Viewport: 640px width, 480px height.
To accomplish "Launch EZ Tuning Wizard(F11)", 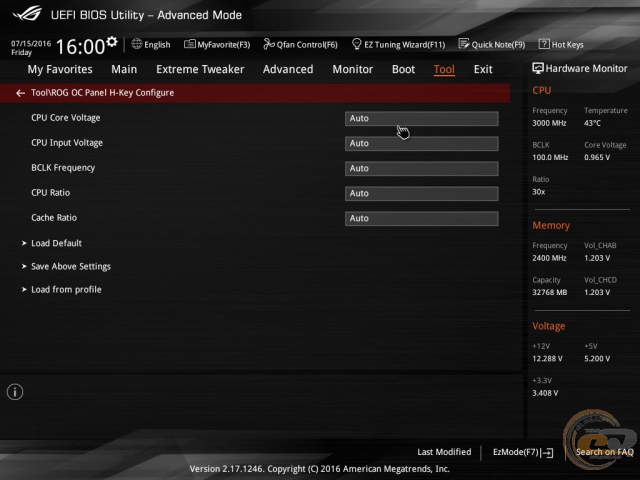I will click(398, 44).
